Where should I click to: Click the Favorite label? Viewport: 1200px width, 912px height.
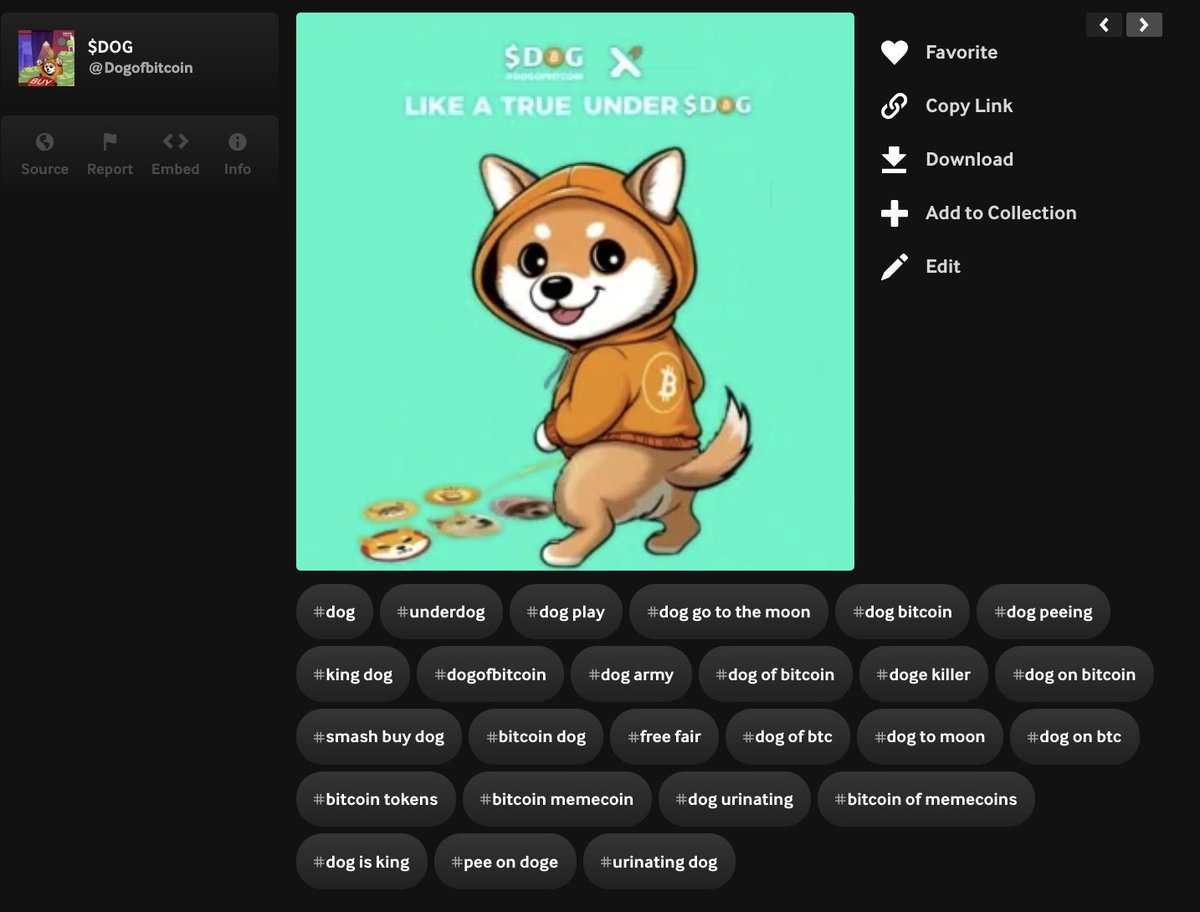(x=961, y=52)
